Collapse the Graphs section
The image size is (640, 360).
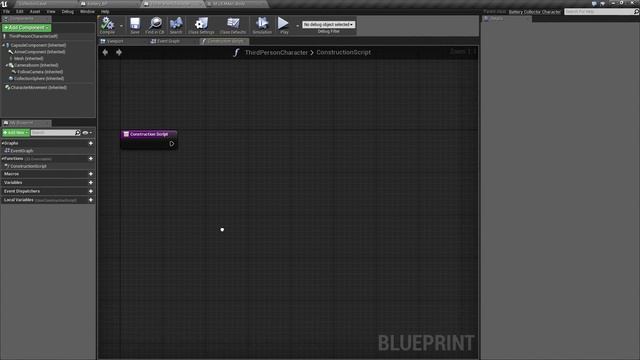[3, 143]
